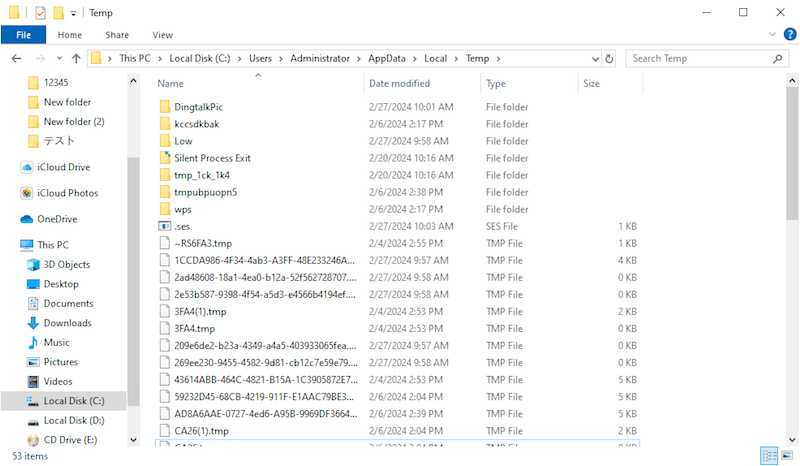Click the Properties icon in title bar
This screenshot has height=466, width=800.
pyautogui.click(x=40, y=13)
